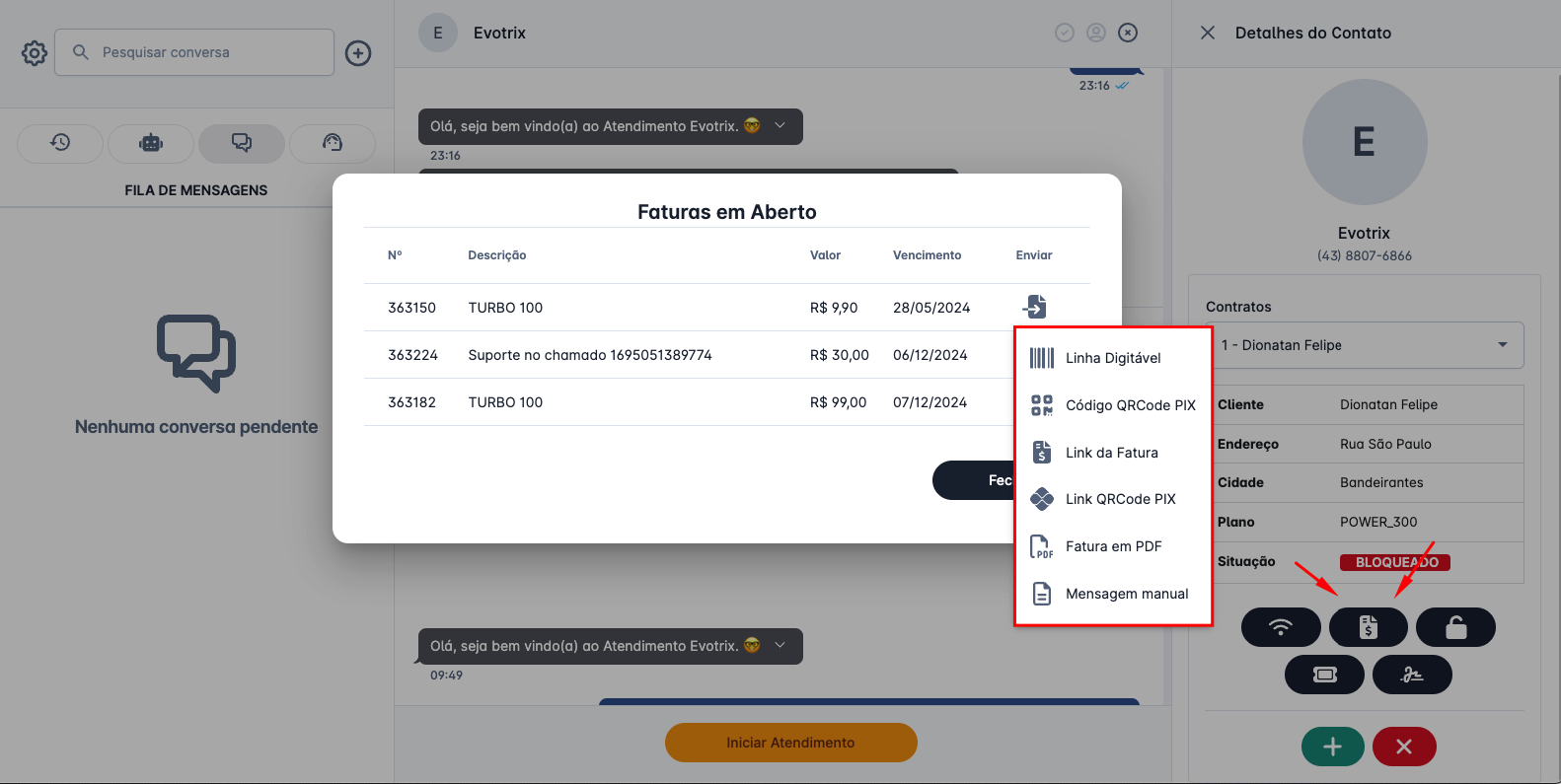Click the open invoices dollar button
Screen dimensions: 1561x784
1369,627
